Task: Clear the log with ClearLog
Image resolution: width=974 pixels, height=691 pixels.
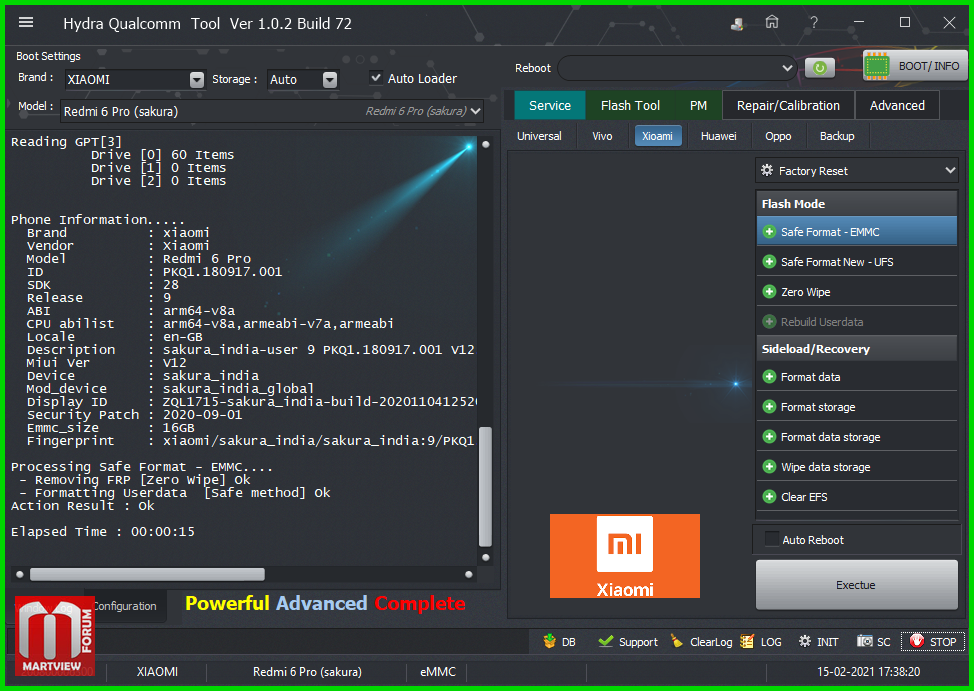Action: tap(701, 641)
